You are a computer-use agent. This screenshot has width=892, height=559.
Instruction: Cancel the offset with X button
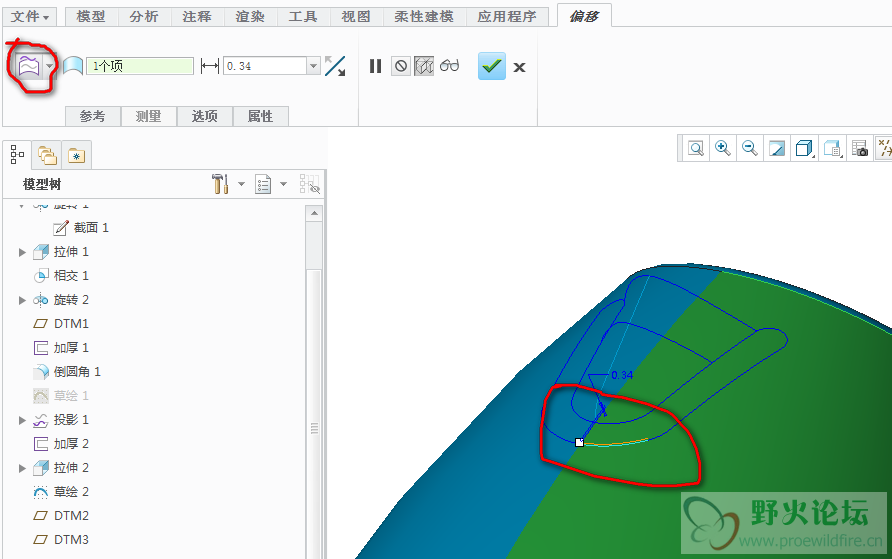tap(519, 67)
